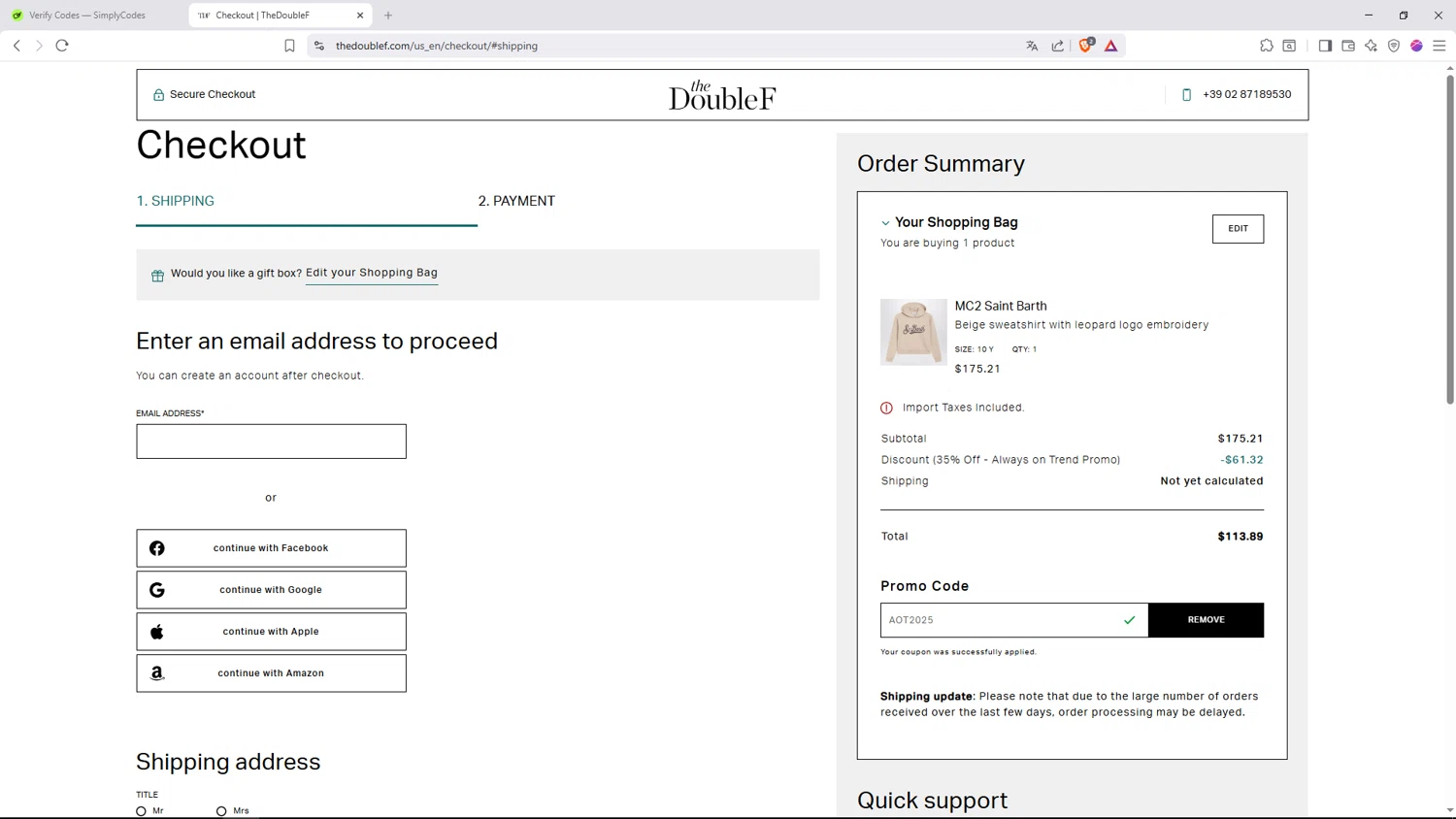Continue with Amazon
Image resolution: width=1456 pixels, height=819 pixels.
[271, 673]
